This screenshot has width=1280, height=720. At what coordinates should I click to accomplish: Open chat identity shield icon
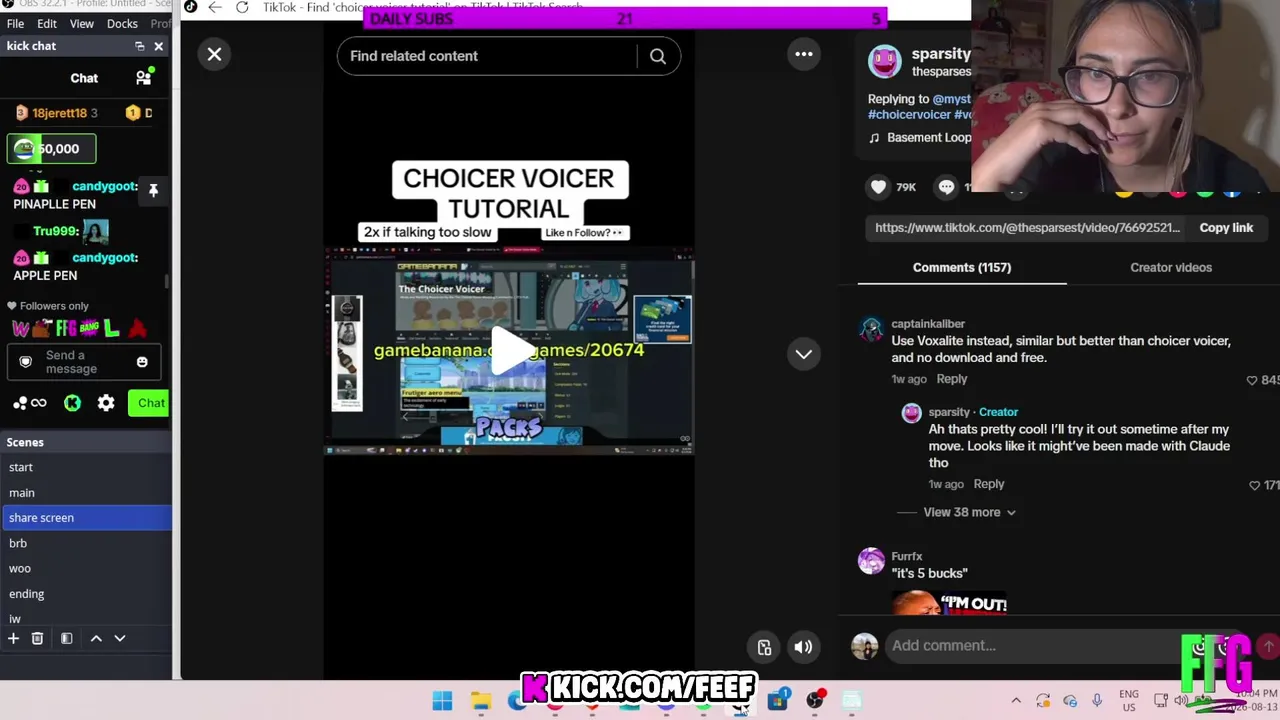point(26,362)
